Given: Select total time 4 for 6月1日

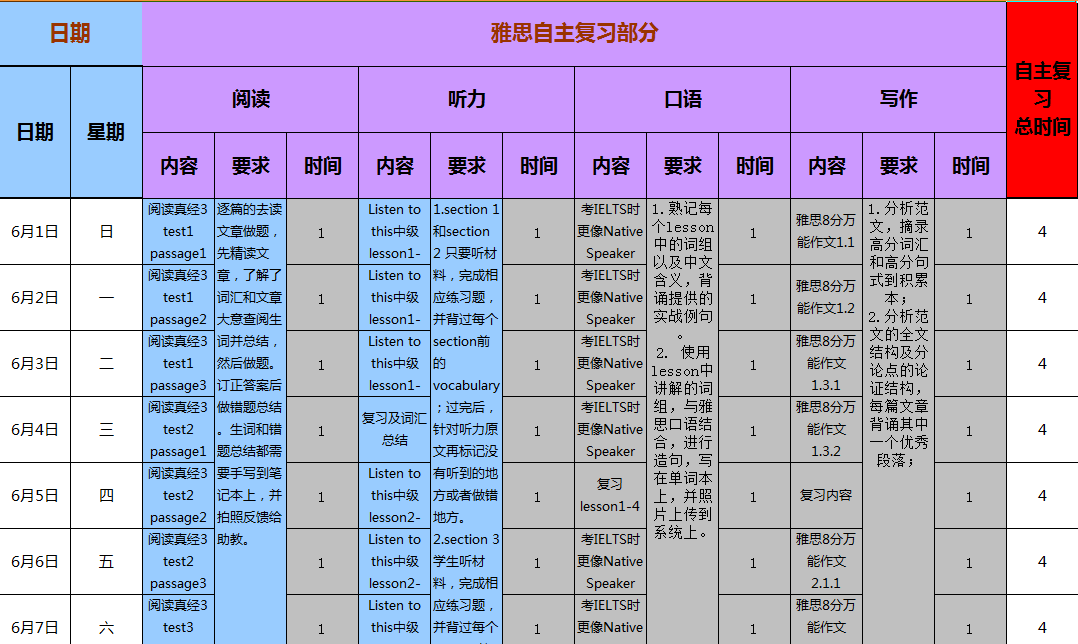Looking at the screenshot, I should click(1042, 232).
